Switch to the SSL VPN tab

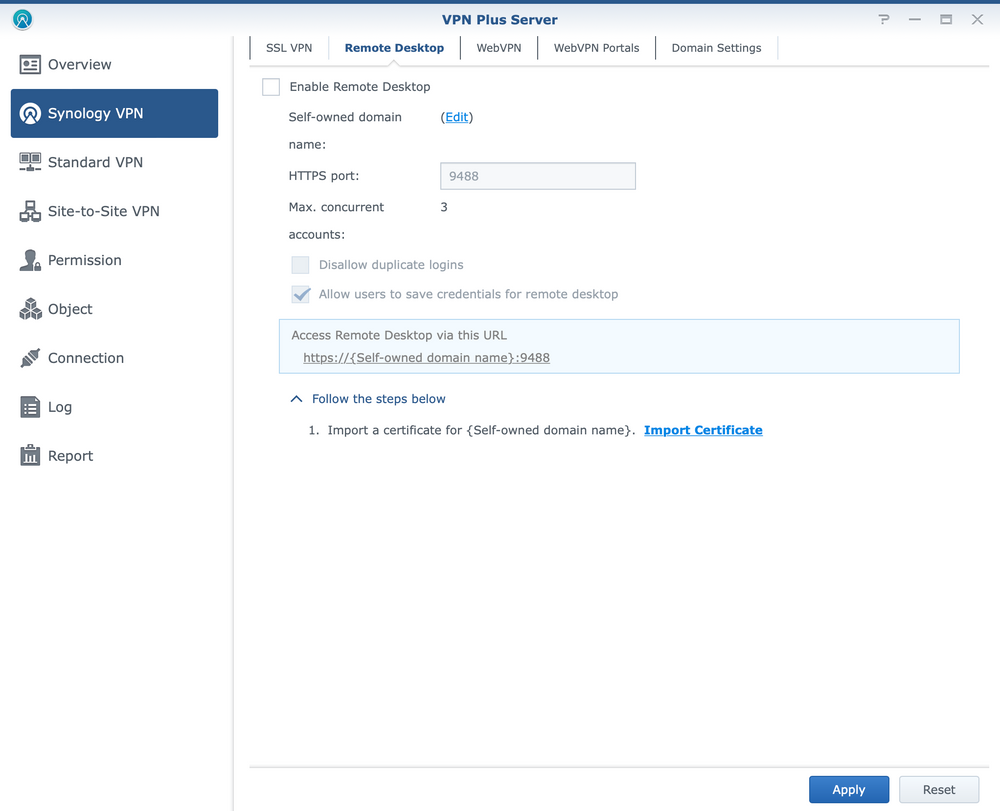pos(289,48)
